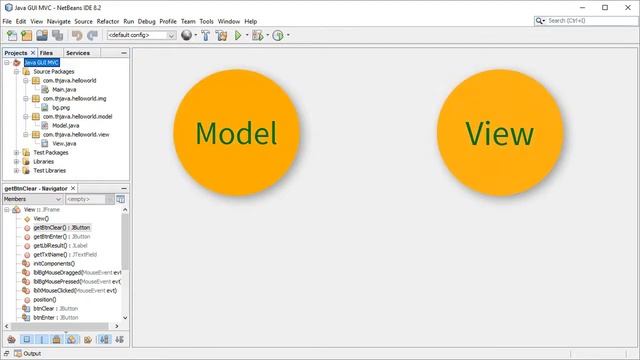Image resolution: width=640 pixels, height=360 pixels.
Task: Click Clean and Build Project icon
Action: coord(221,36)
